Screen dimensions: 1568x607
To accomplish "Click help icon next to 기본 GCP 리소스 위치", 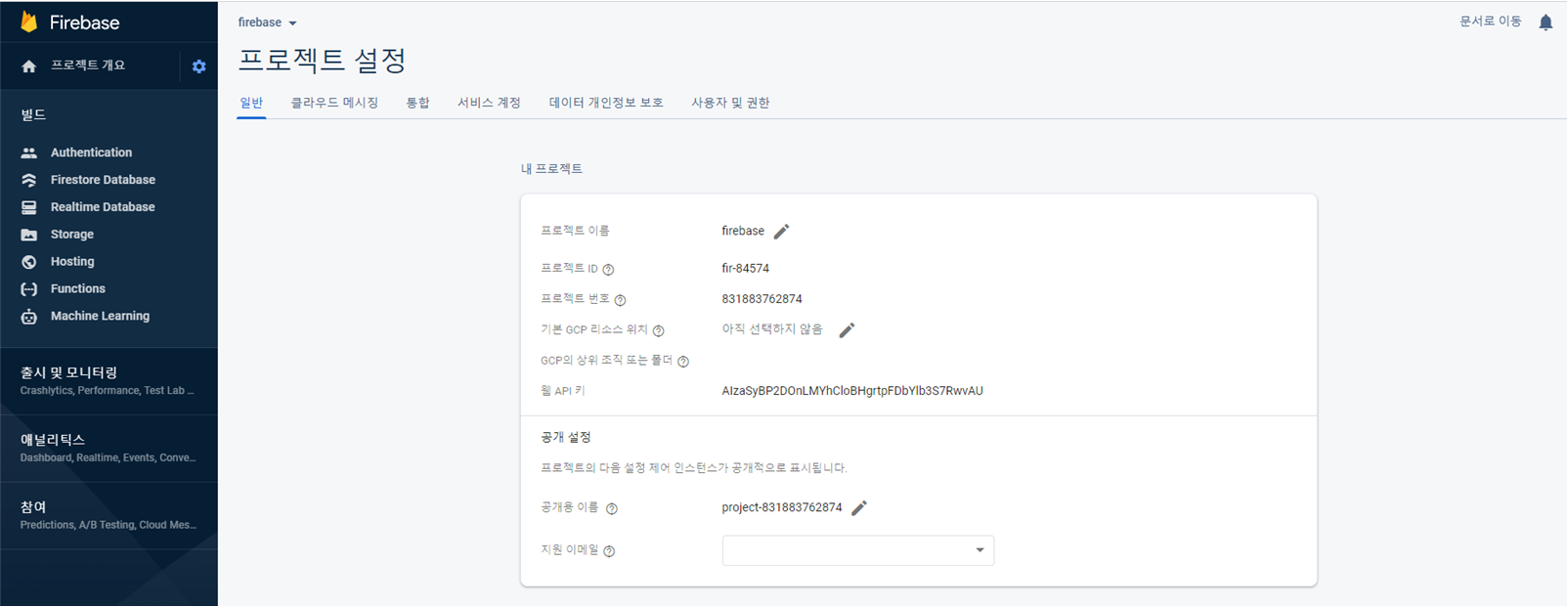I will [x=658, y=331].
